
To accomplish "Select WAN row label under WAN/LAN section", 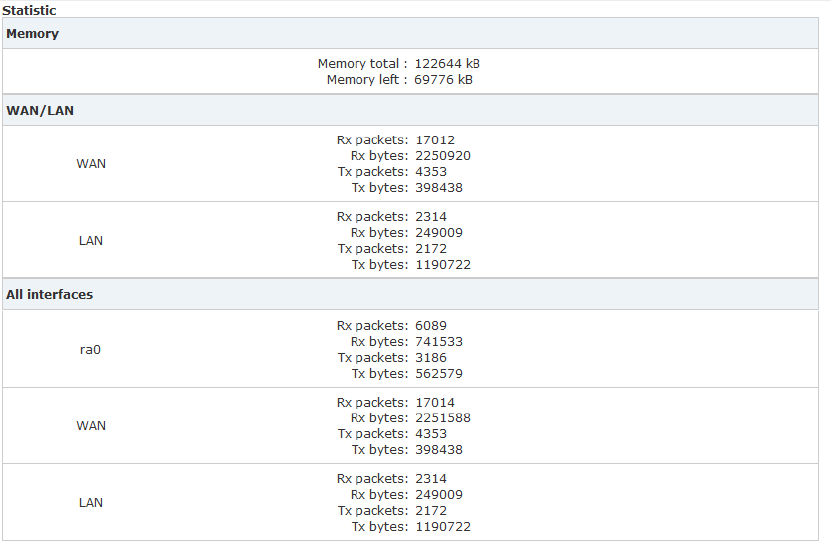I will tap(91, 164).
